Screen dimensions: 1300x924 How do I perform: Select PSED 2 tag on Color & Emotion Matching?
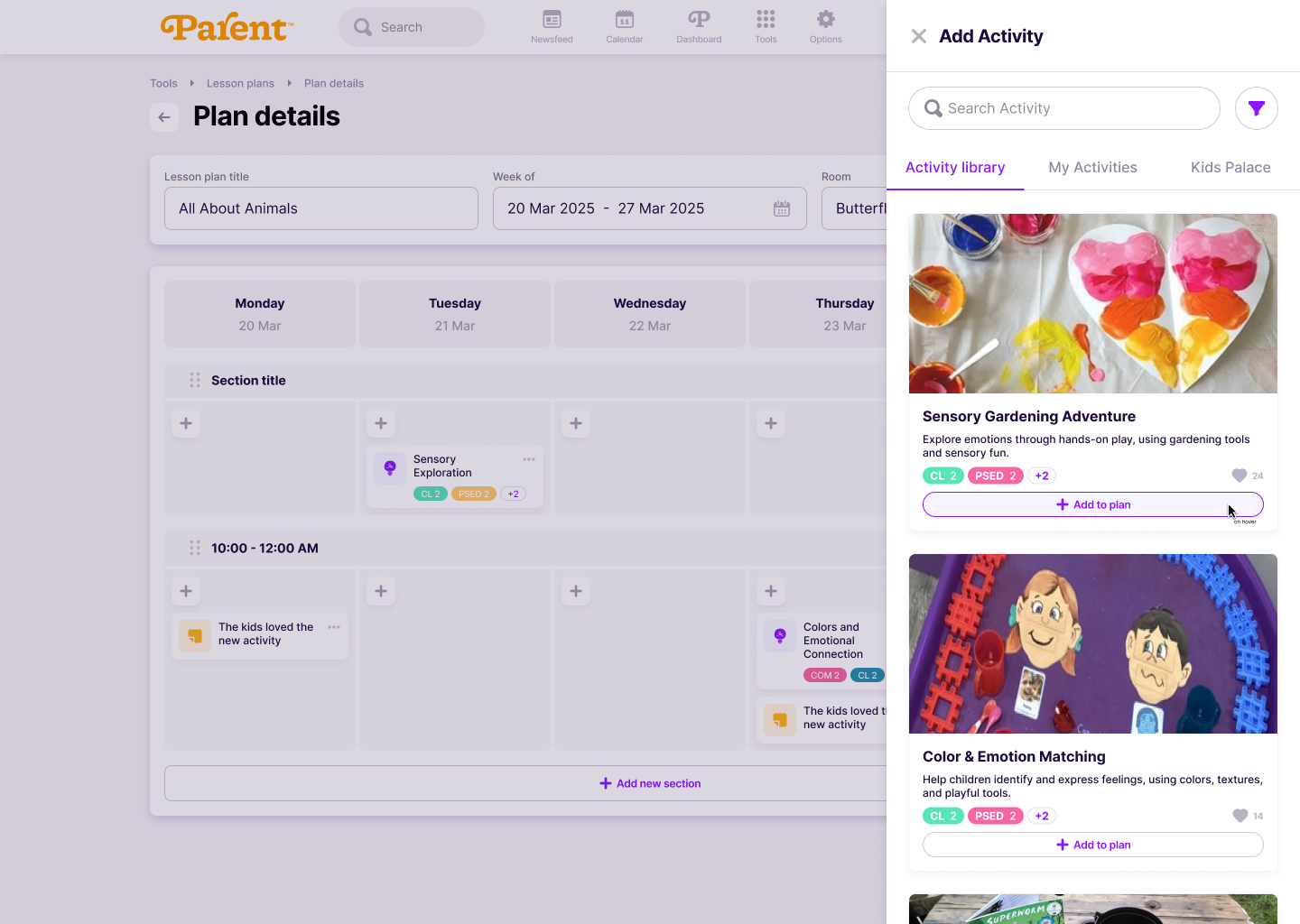pyautogui.click(x=996, y=816)
